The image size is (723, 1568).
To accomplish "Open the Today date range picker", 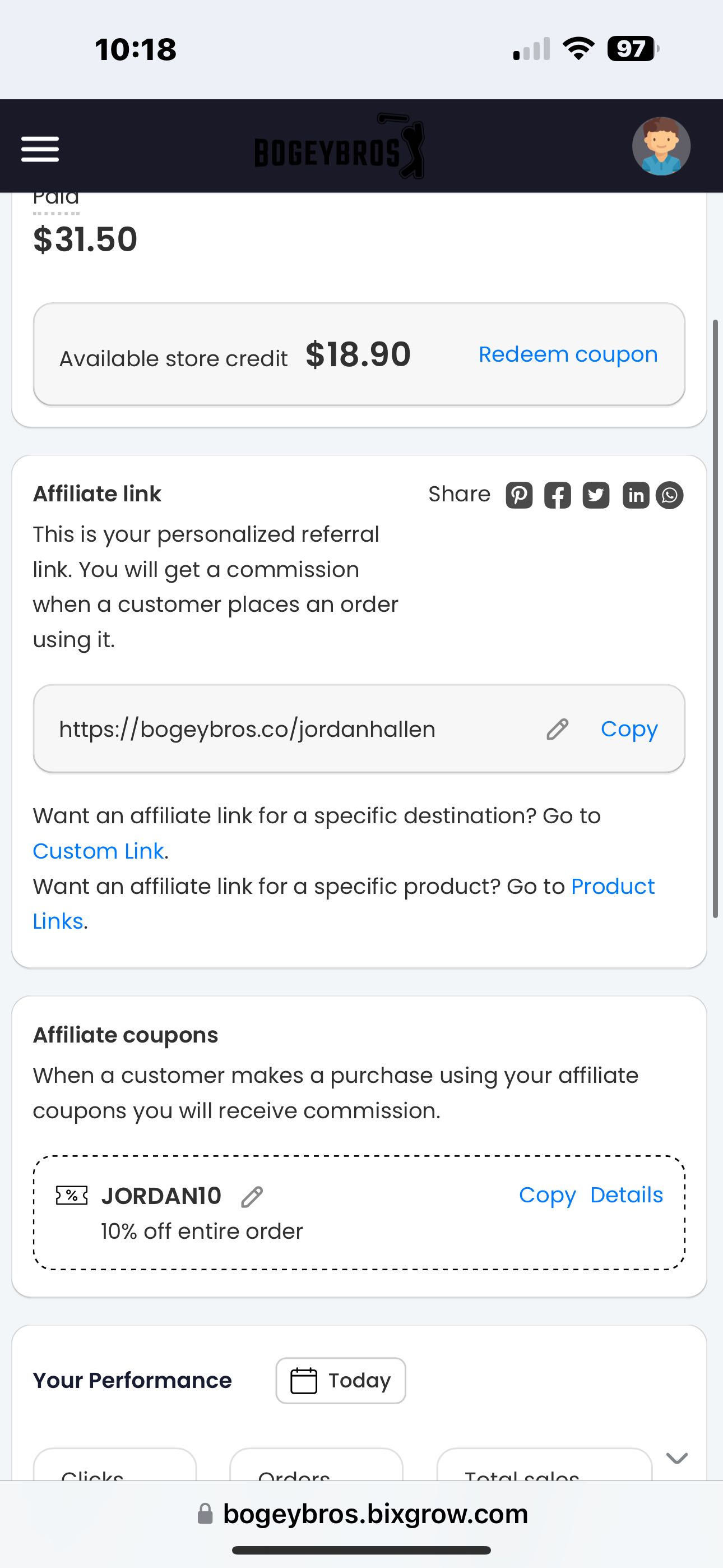I will click(x=341, y=1380).
